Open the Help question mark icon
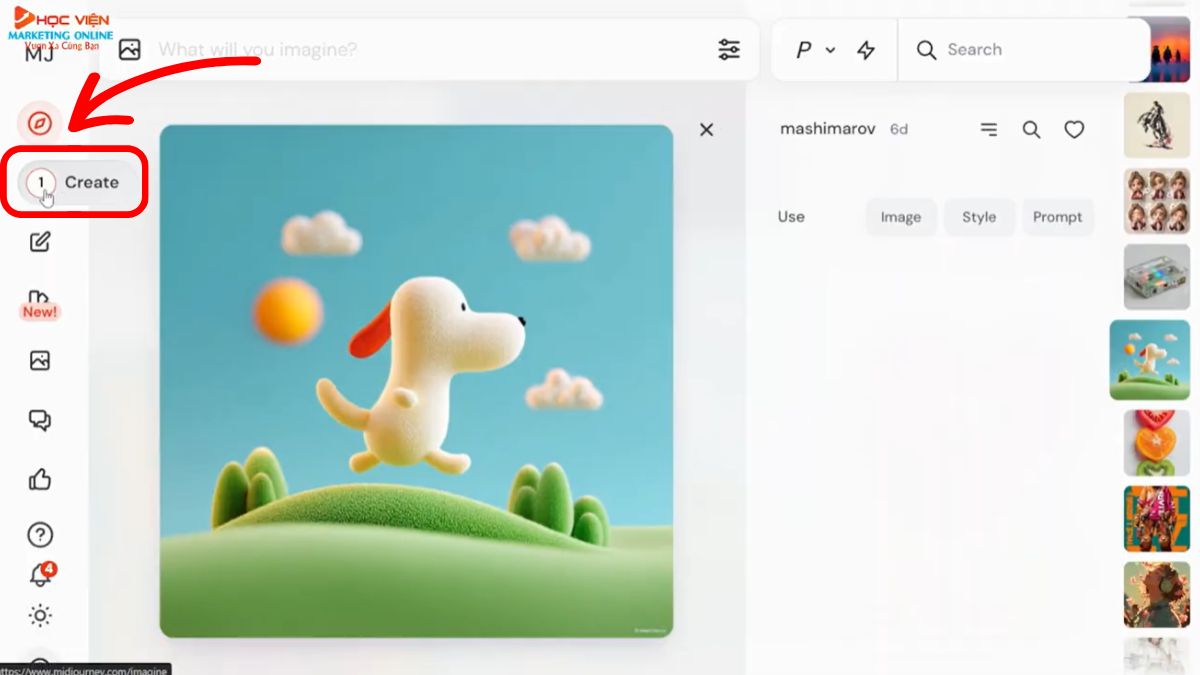This screenshot has height=675, width=1200. click(x=40, y=535)
